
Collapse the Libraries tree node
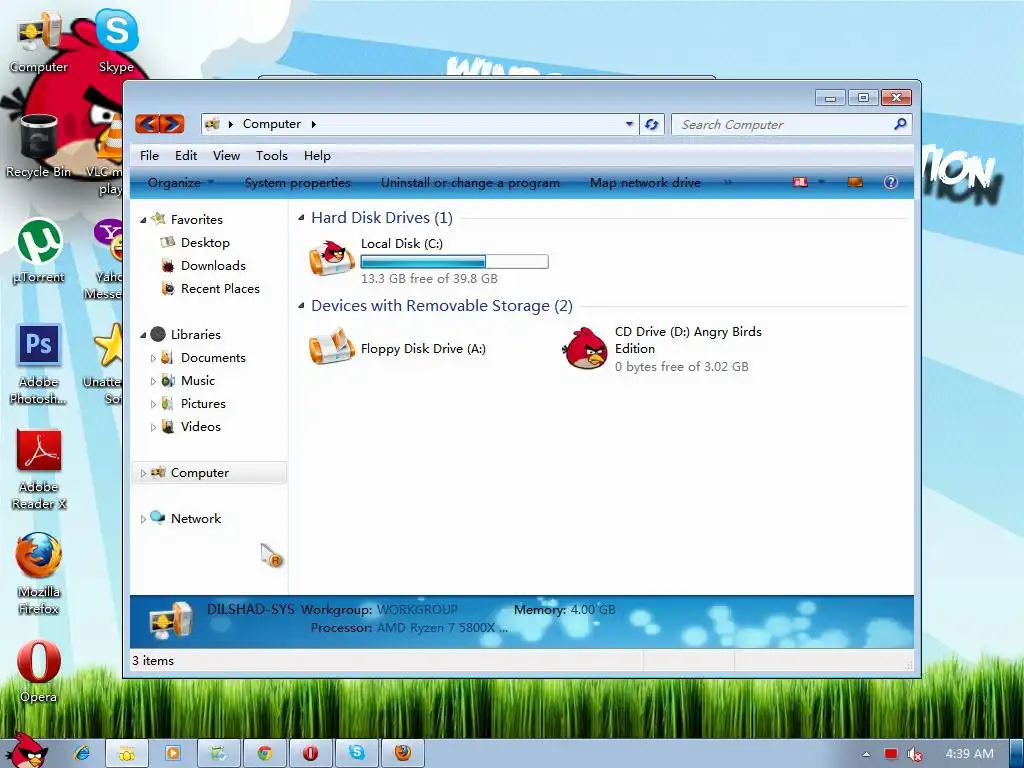click(143, 335)
